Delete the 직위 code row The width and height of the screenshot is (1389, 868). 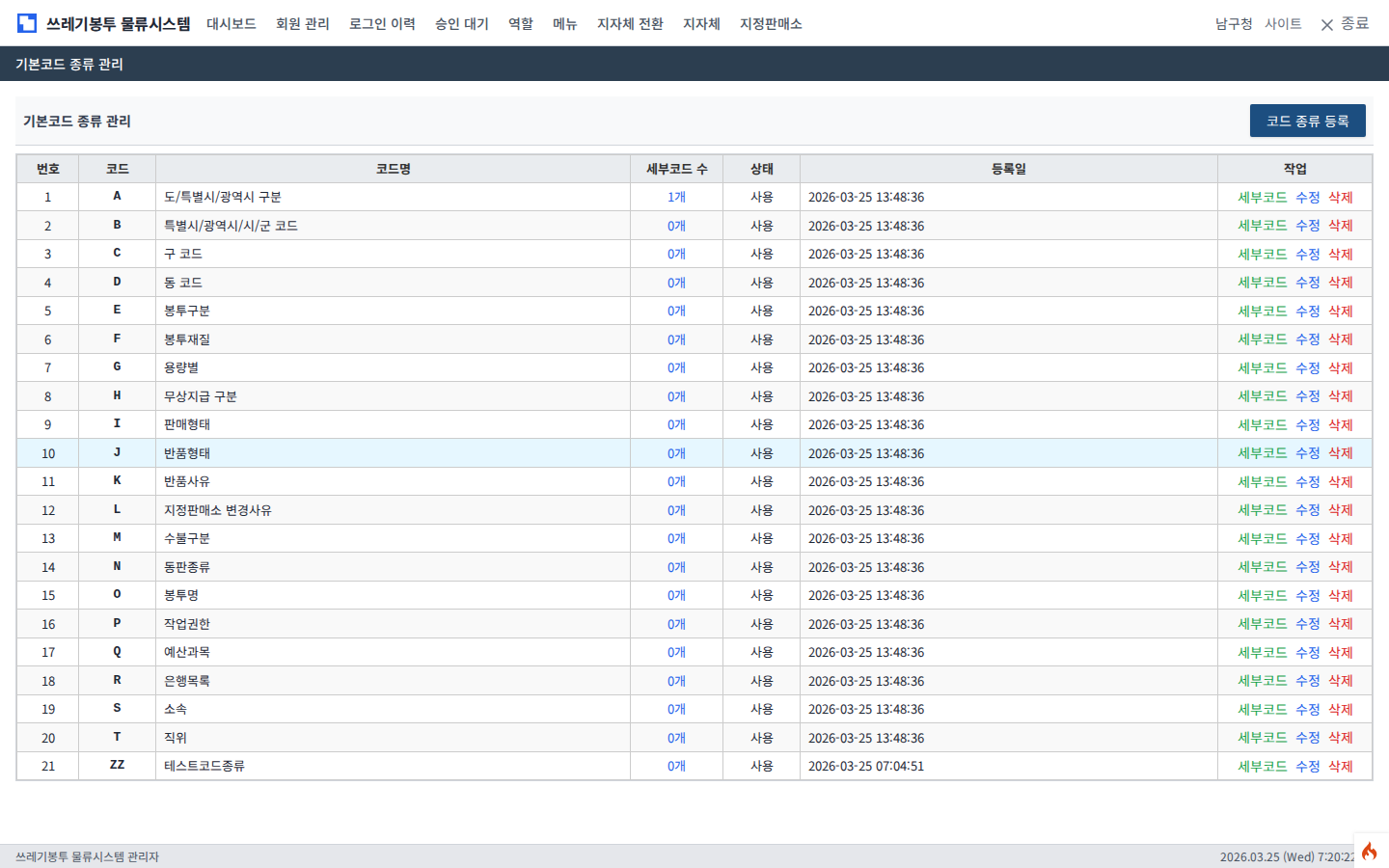[1340, 738]
